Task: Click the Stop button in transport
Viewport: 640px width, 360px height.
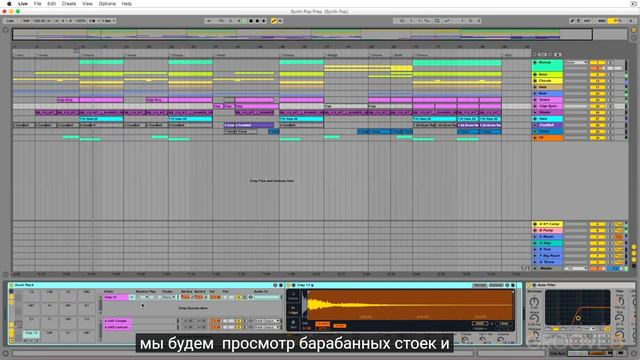Action: 251,20
